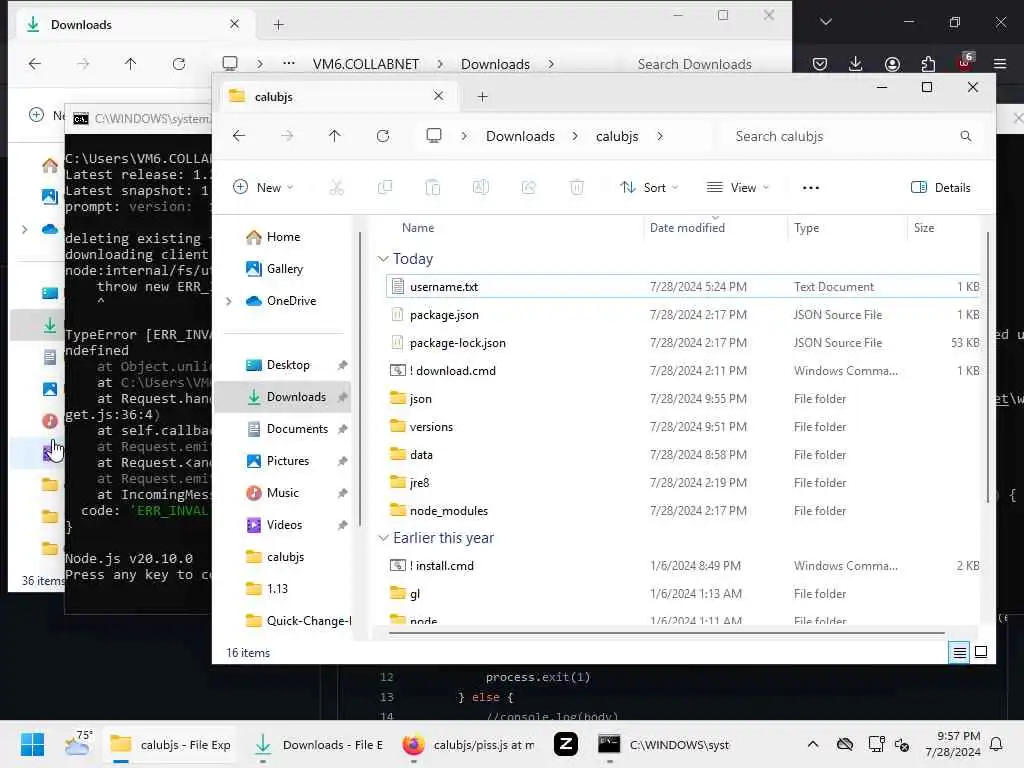This screenshot has width=1024, height=768.
Task: Go up a level in Downloads background window
Action: 131,64
